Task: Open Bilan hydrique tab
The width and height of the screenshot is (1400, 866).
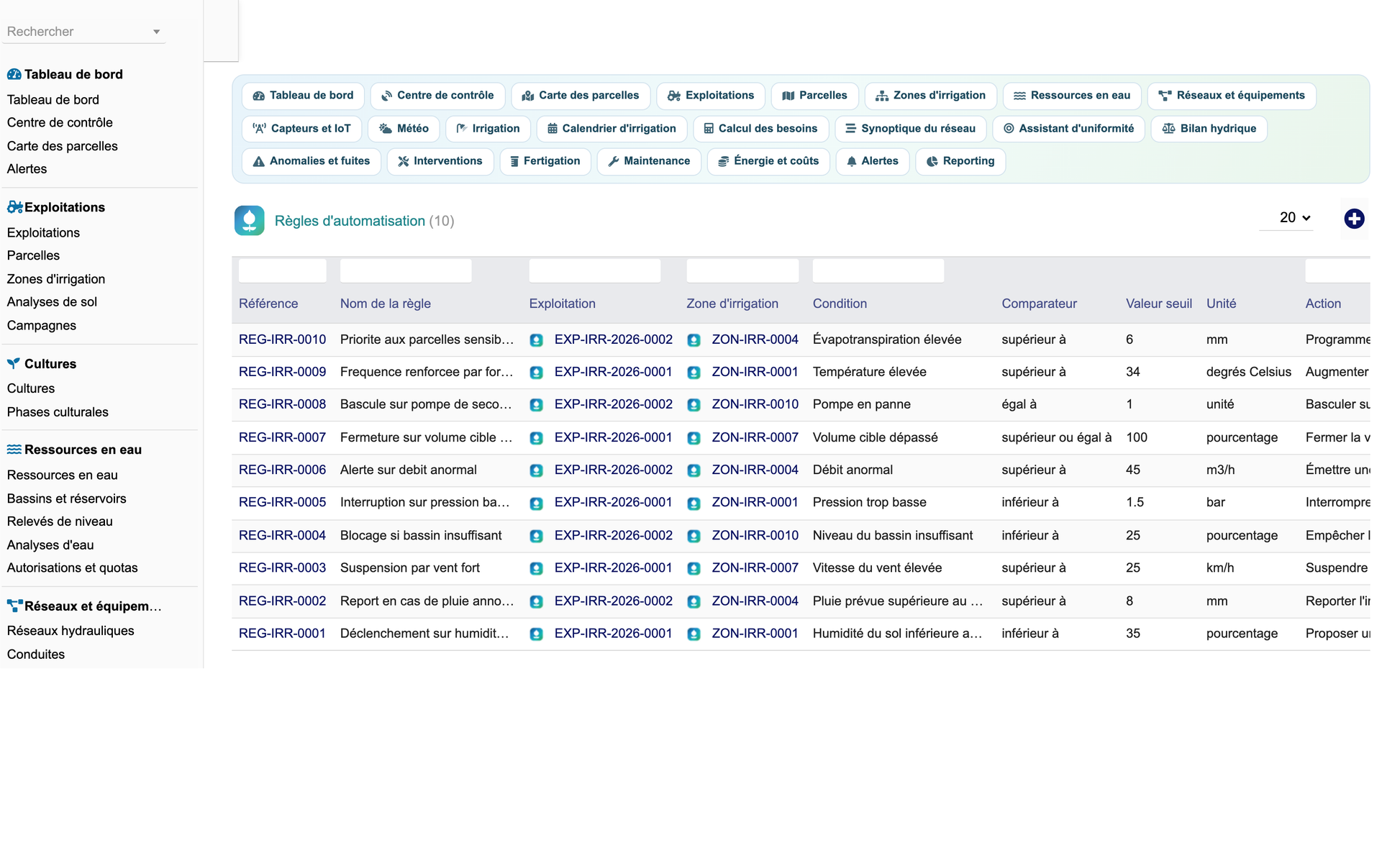Action: [x=1209, y=129]
